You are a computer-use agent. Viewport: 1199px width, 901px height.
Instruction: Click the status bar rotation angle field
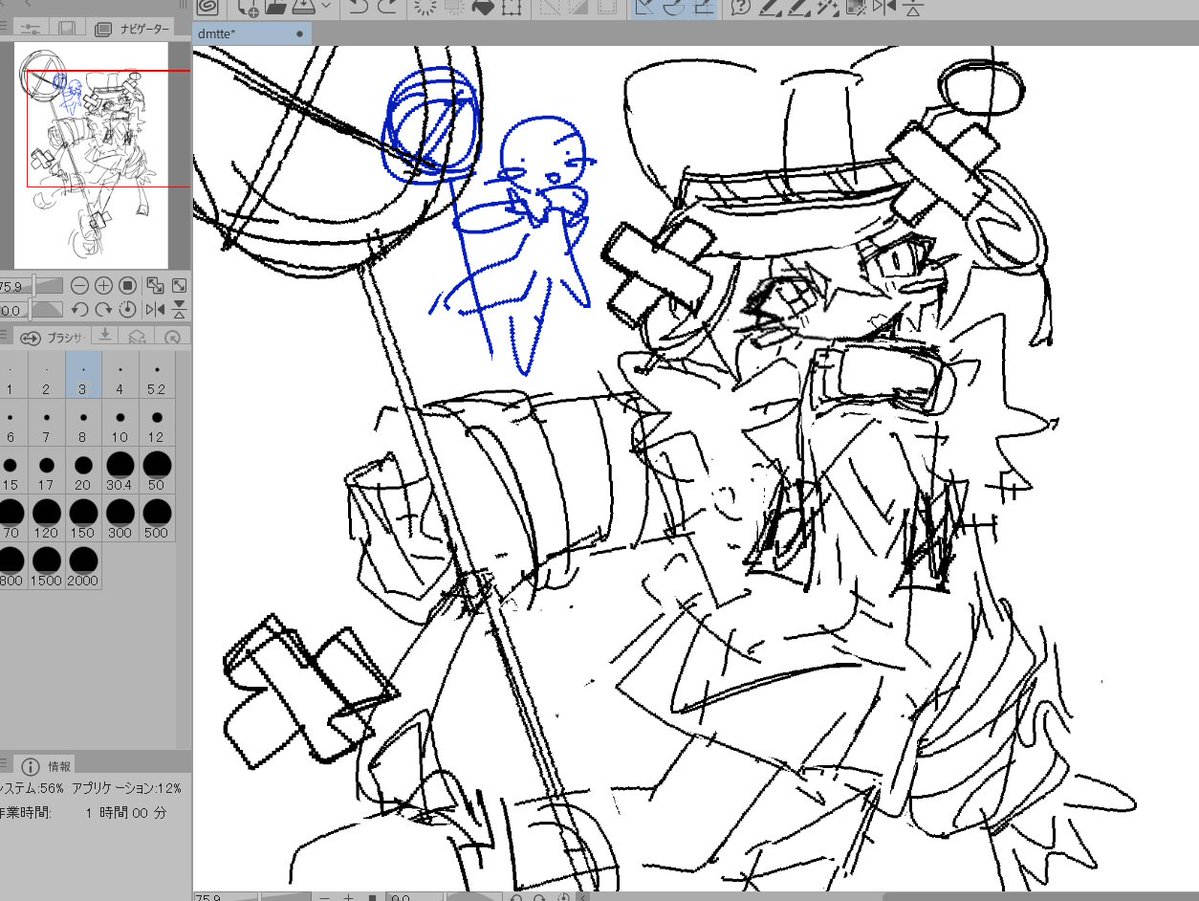[x=413, y=896]
